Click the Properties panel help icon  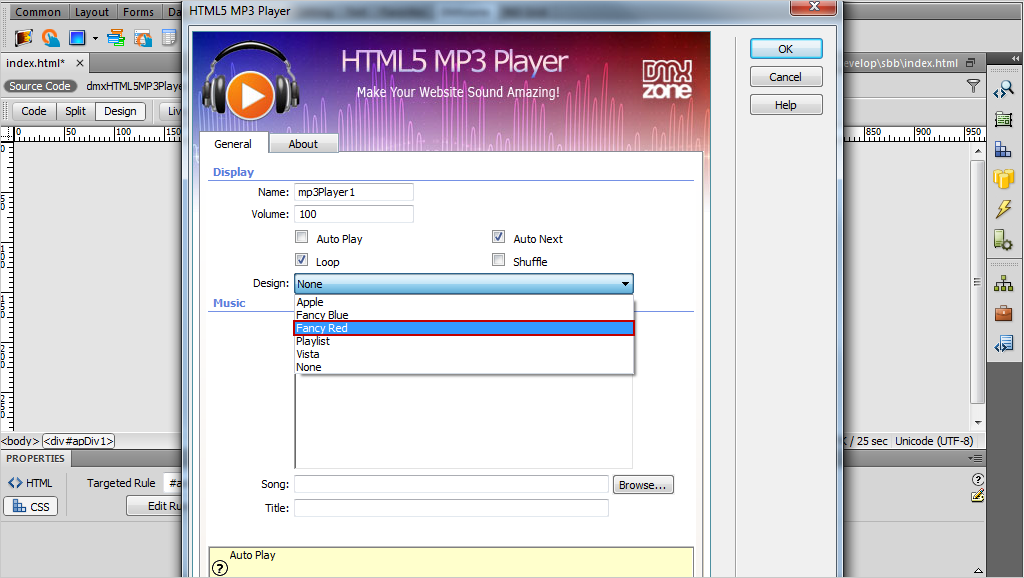click(978, 479)
